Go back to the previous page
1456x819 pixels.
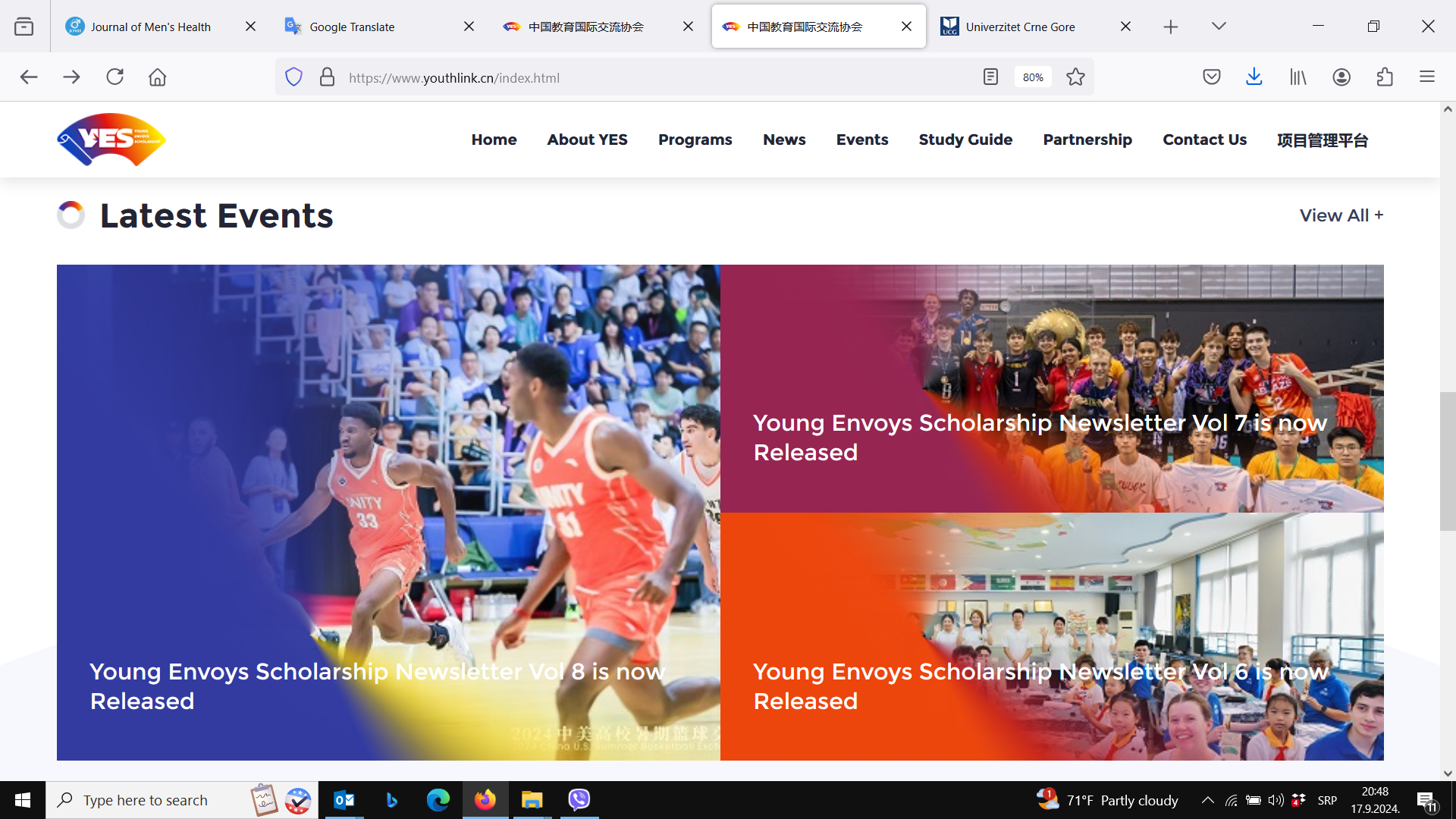29,77
